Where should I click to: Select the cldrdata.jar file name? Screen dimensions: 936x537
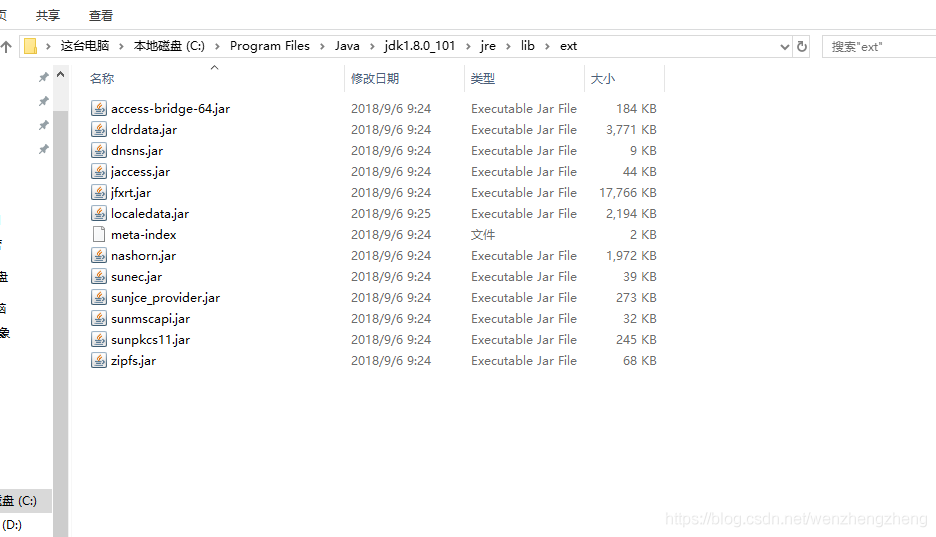[x=144, y=129]
